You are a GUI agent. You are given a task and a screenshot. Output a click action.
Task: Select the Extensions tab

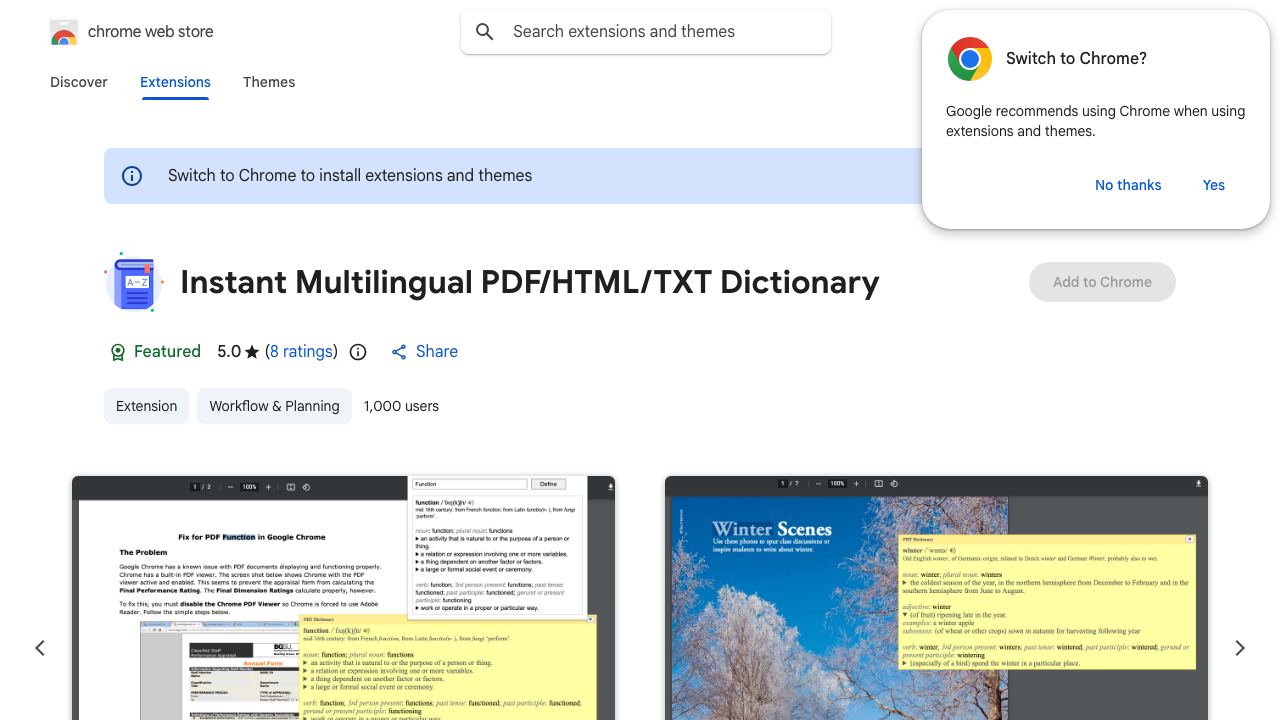click(x=175, y=82)
